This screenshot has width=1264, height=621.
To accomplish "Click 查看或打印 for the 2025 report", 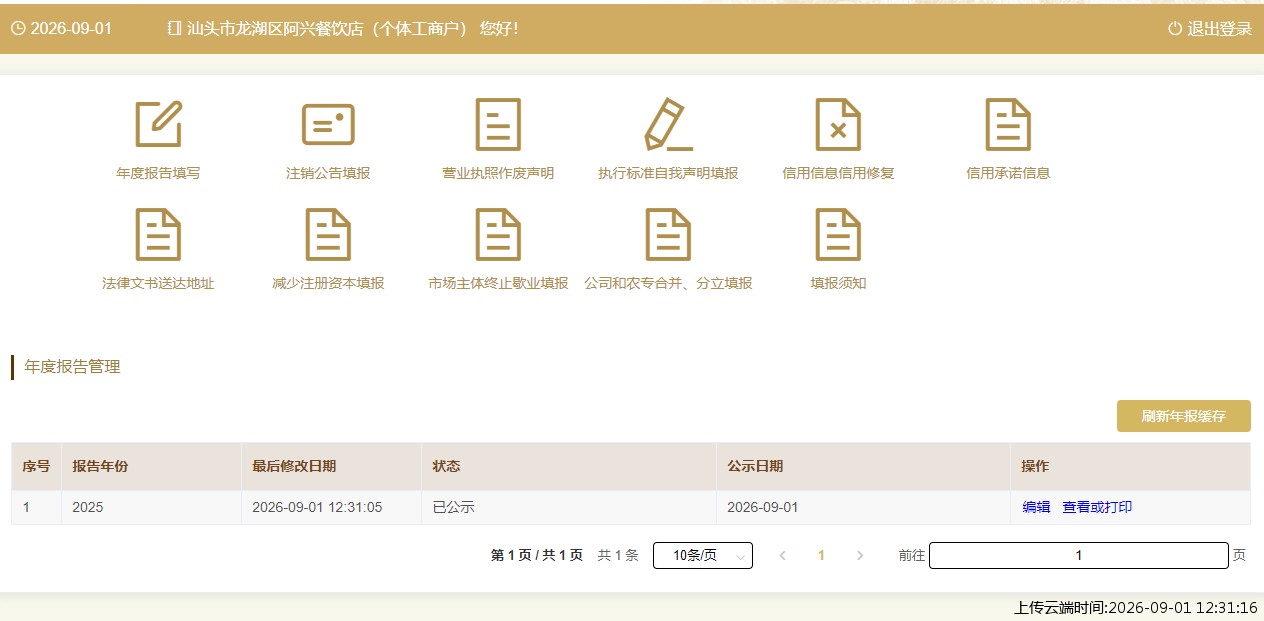I will click(x=1097, y=507).
